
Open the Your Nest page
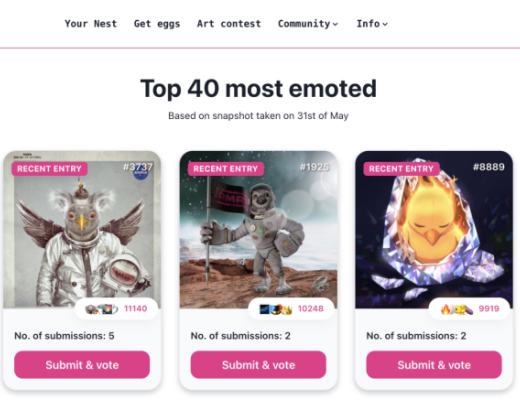pyautogui.click(x=91, y=24)
